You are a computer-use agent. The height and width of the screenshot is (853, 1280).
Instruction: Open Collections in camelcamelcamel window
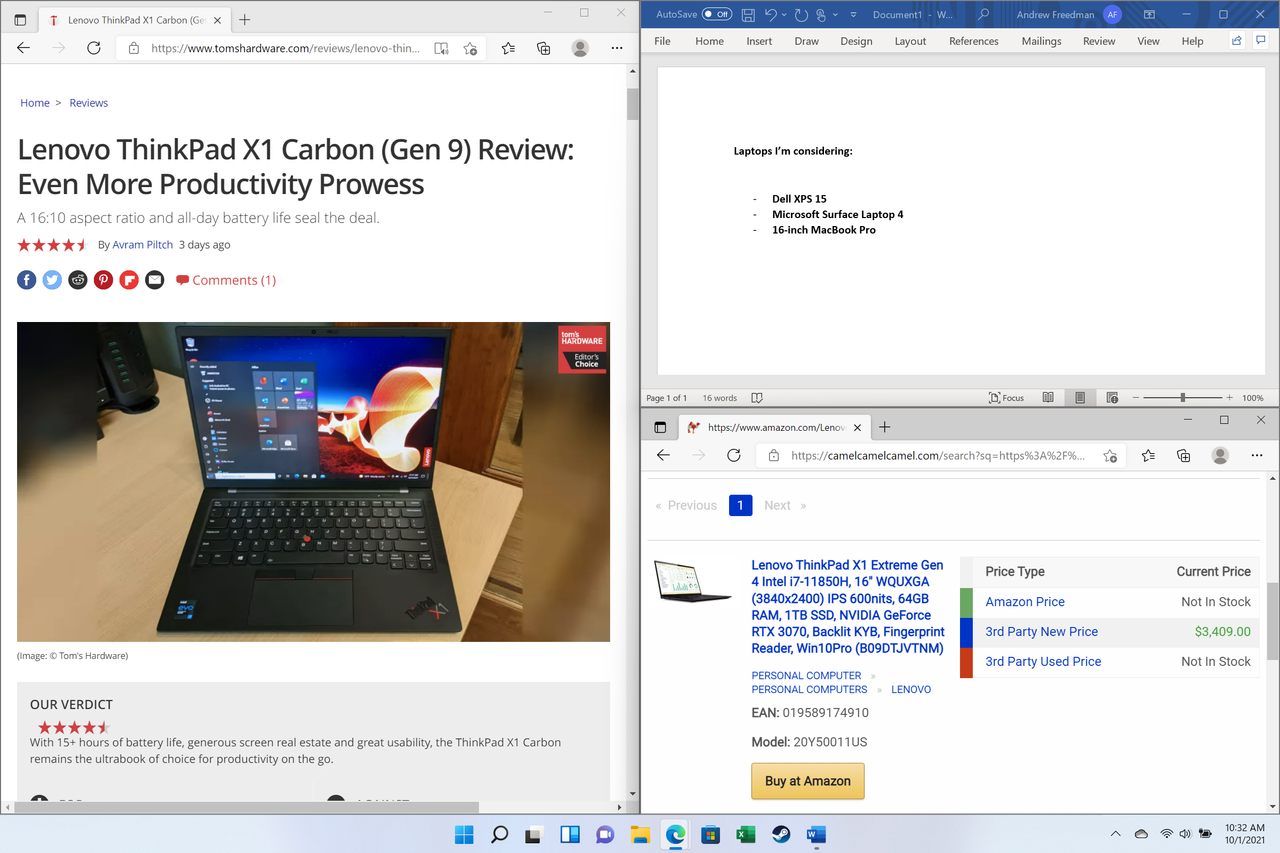1184,455
